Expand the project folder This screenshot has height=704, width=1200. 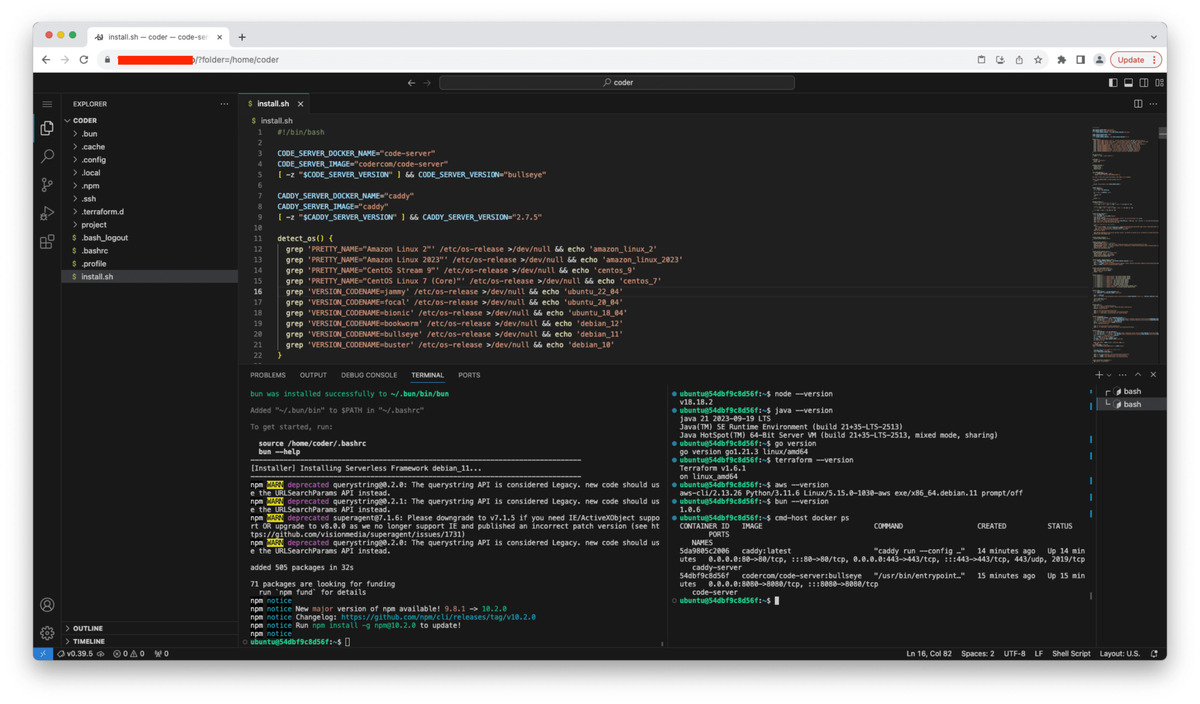[150, 224]
